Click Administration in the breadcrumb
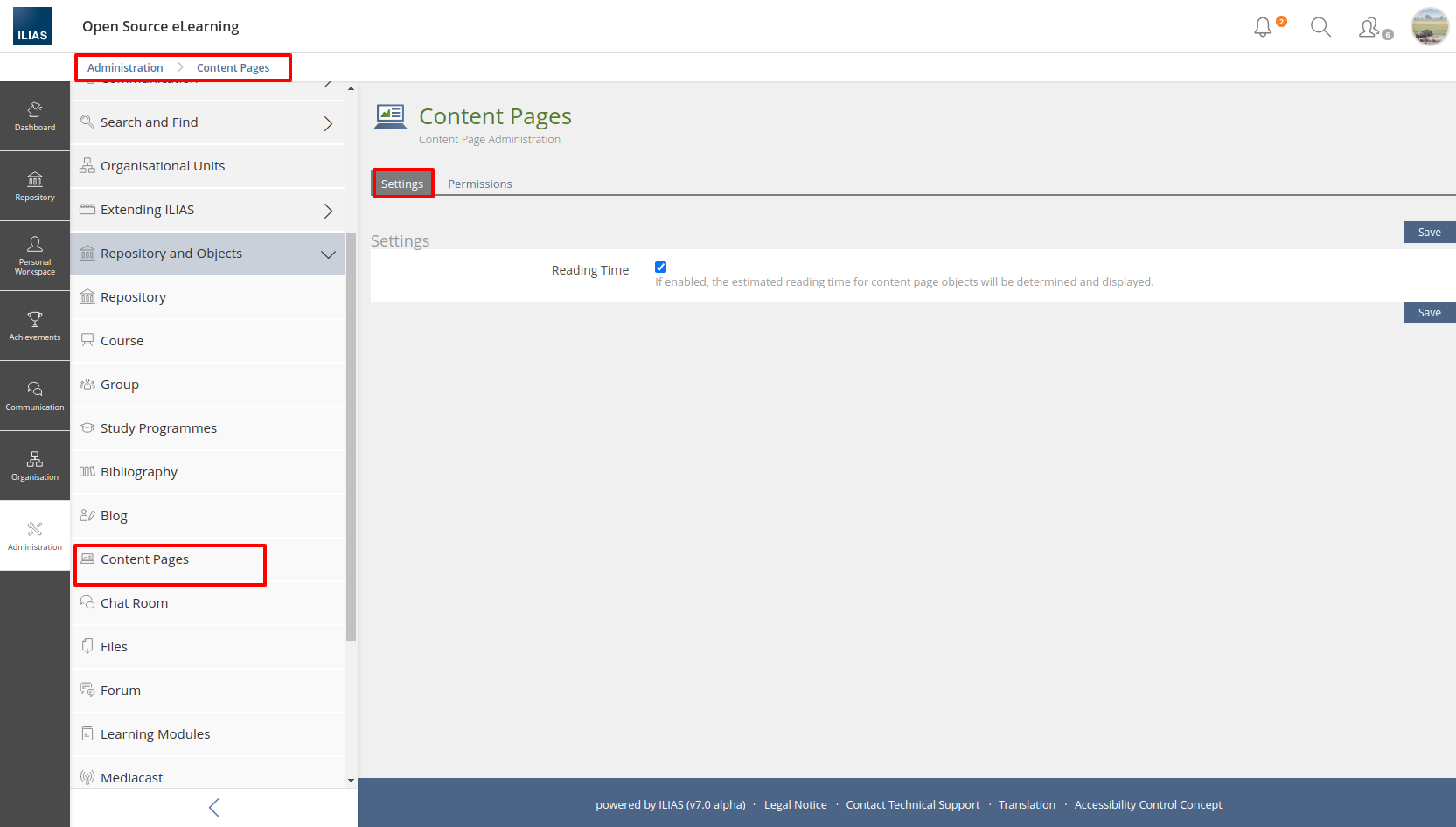 pyautogui.click(x=125, y=68)
